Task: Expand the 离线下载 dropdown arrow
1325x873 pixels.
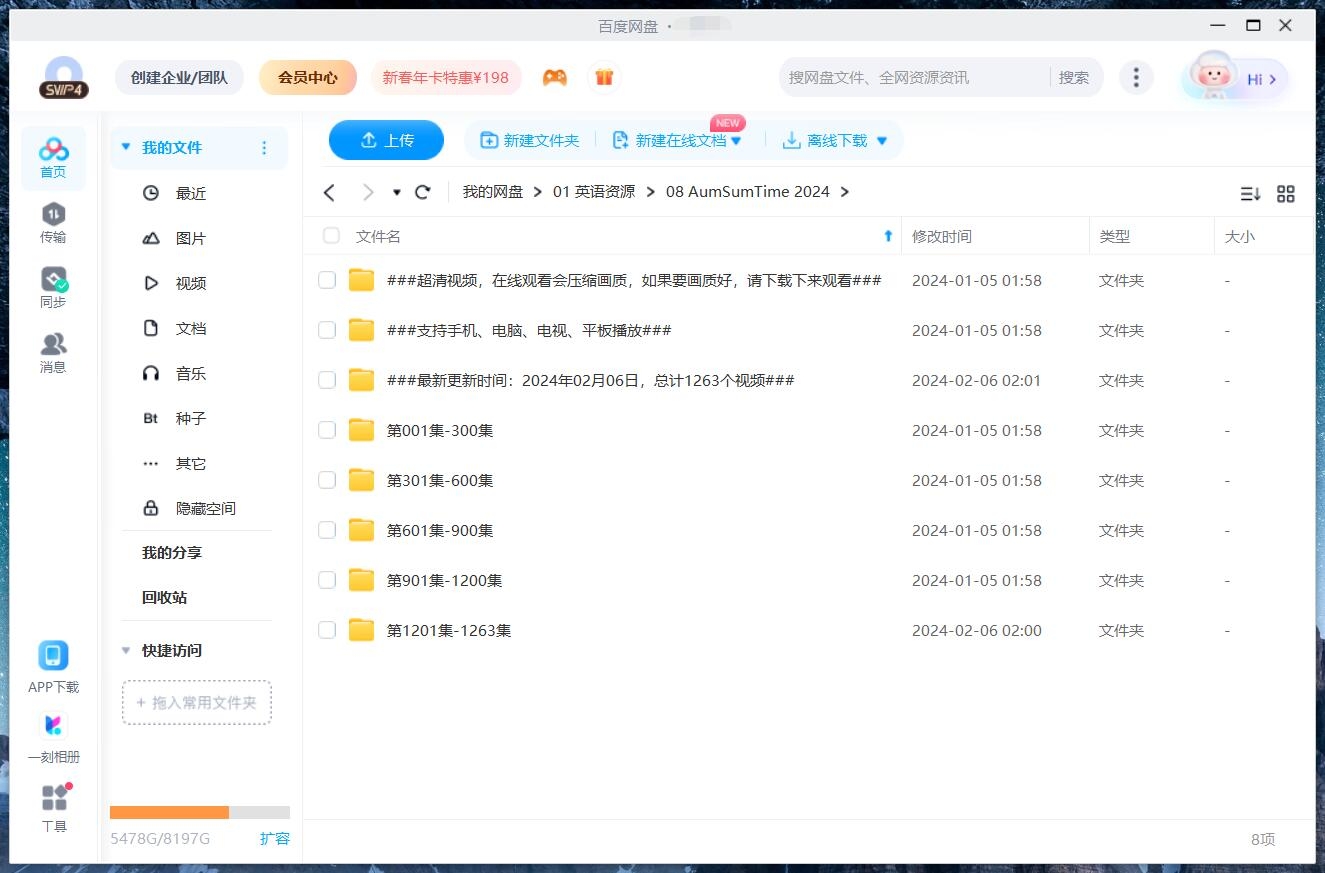Action: click(x=882, y=141)
